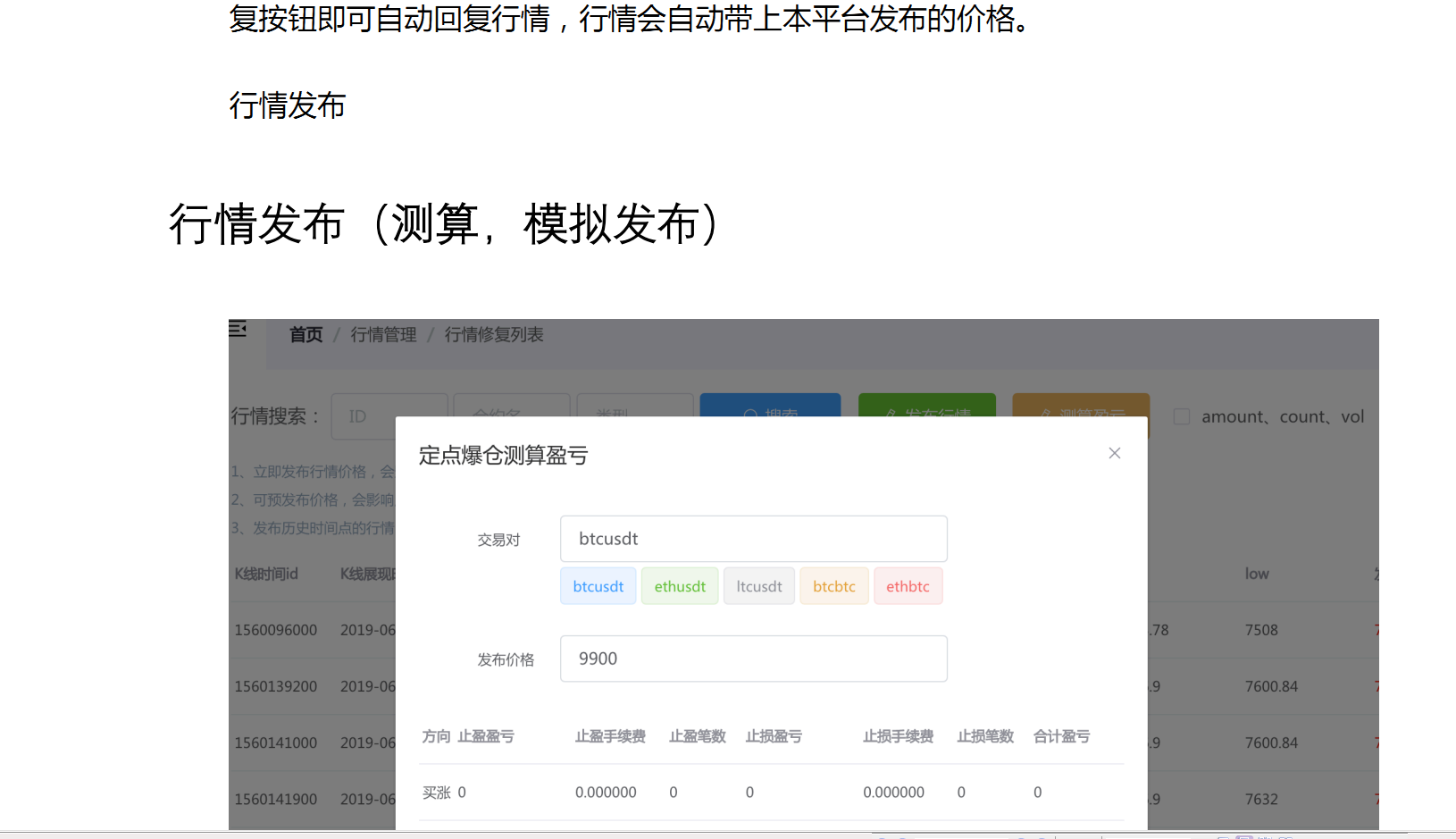Select the 止盈手续费 column header
This screenshot has width=1456, height=839.
610,736
